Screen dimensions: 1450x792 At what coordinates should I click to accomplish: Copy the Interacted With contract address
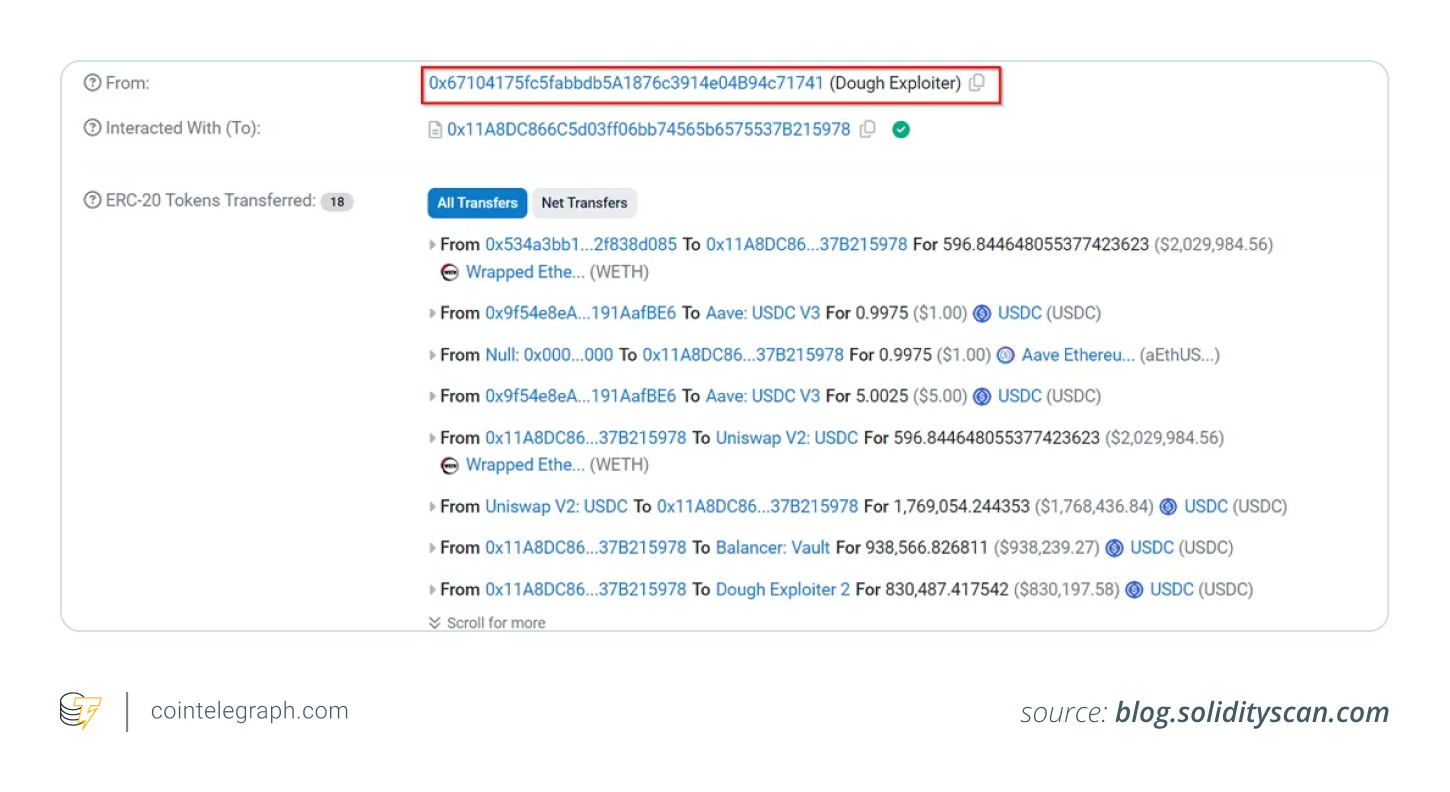(x=868, y=129)
